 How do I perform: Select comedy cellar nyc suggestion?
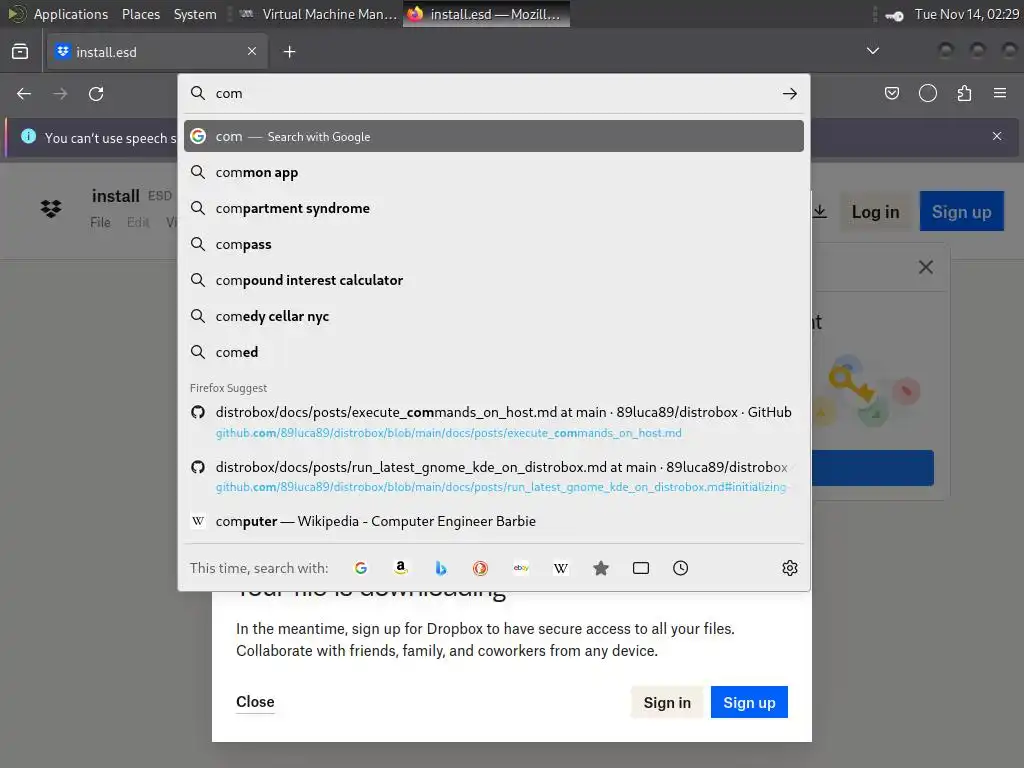click(494, 316)
